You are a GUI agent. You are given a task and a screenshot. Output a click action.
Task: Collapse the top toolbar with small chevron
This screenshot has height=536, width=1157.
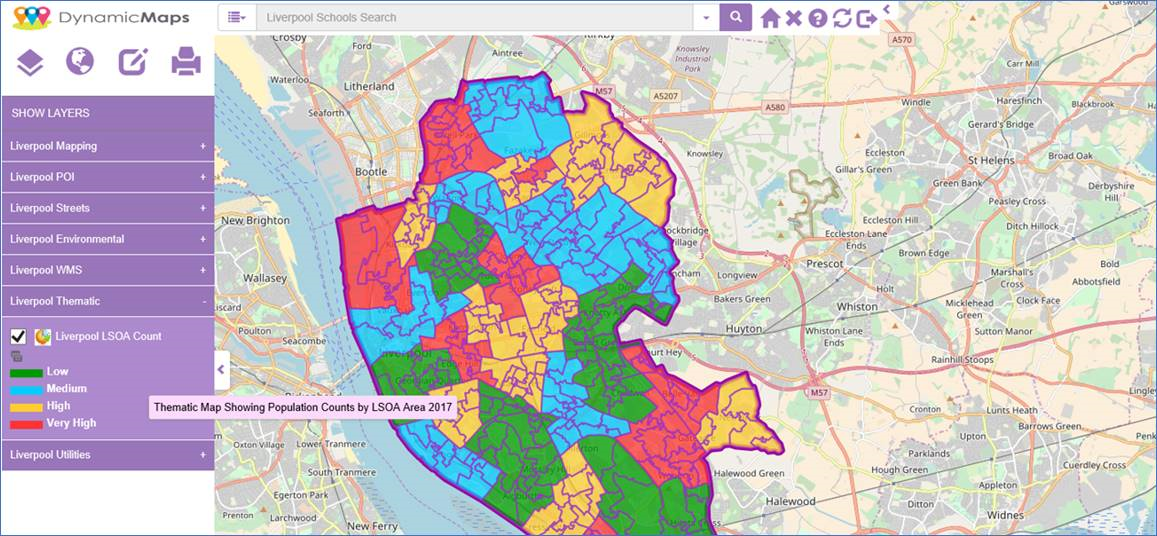pos(885,9)
